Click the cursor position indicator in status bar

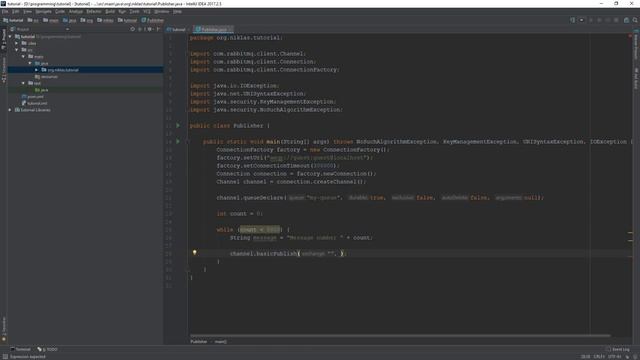point(585,357)
